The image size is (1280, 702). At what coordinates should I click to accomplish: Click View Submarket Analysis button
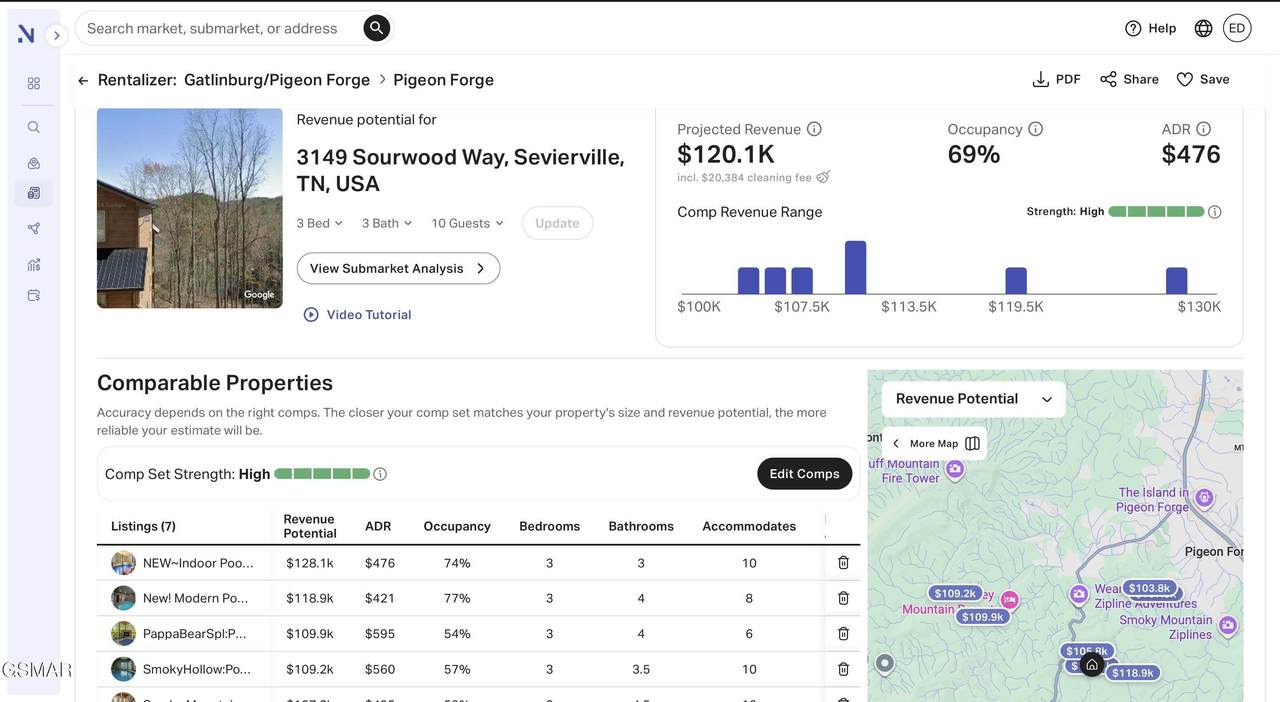click(x=398, y=268)
